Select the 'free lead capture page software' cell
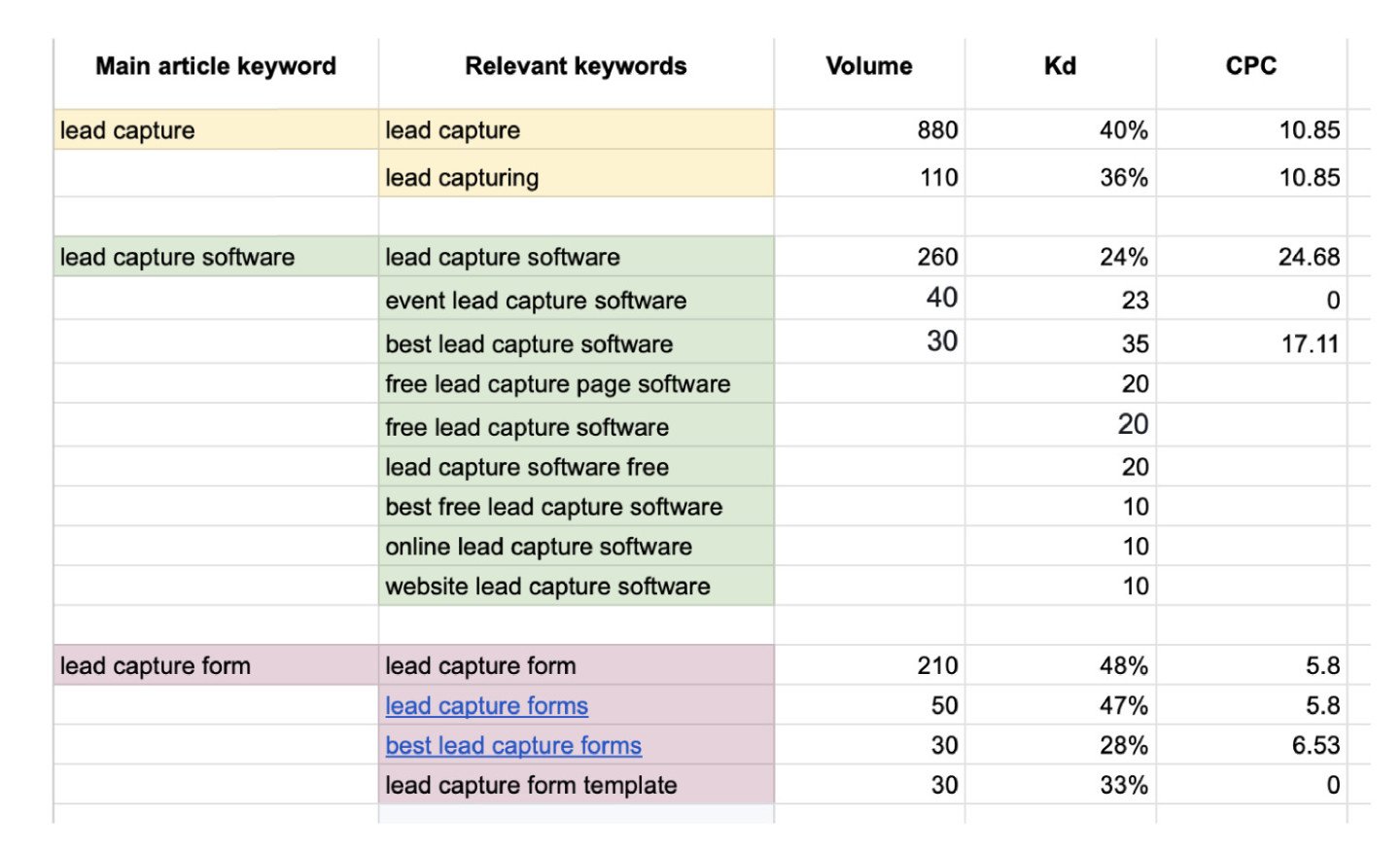The height and width of the screenshot is (853, 1400). pos(577,383)
